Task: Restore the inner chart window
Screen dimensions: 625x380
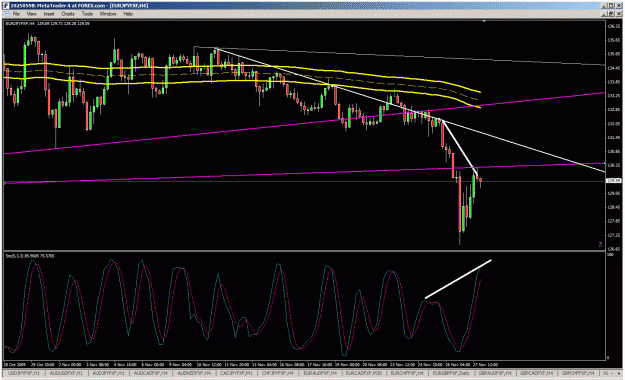Action: [611, 14]
